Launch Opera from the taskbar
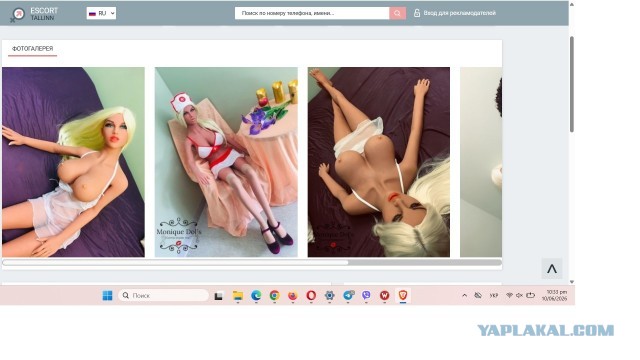This screenshot has width=640, height=360. pos(311,296)
